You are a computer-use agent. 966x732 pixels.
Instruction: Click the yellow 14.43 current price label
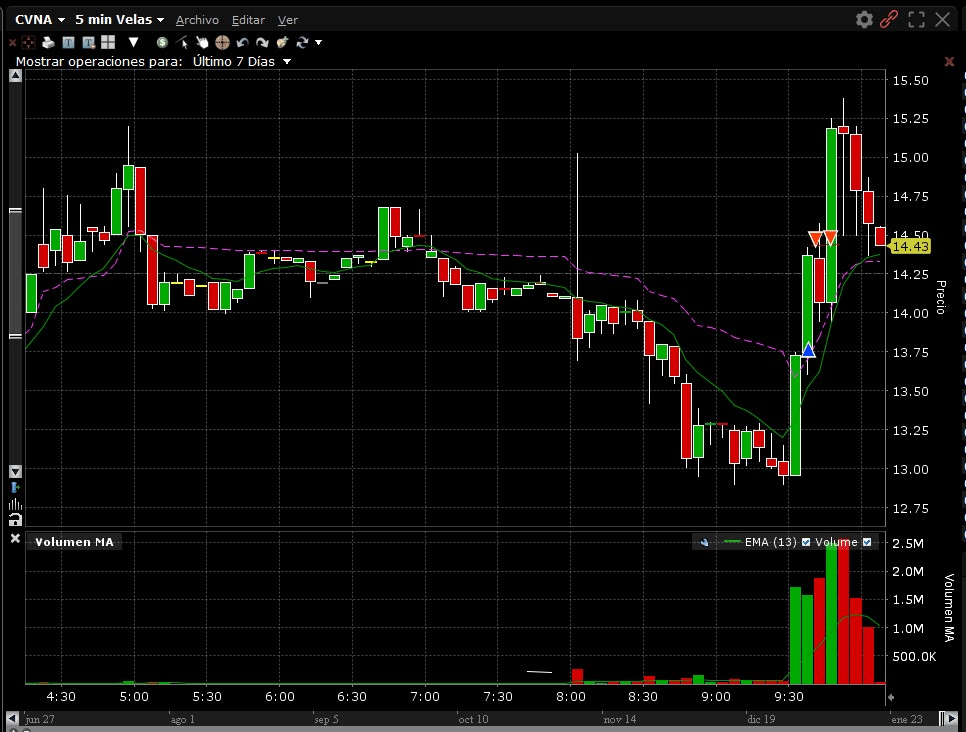(x=910, y=246)
